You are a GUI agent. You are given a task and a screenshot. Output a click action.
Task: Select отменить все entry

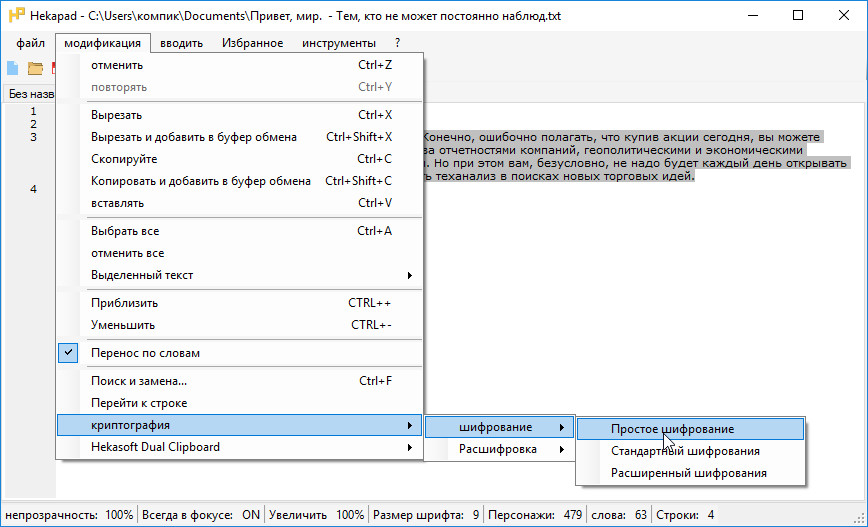pyautogui.click(x=240, y=254)
